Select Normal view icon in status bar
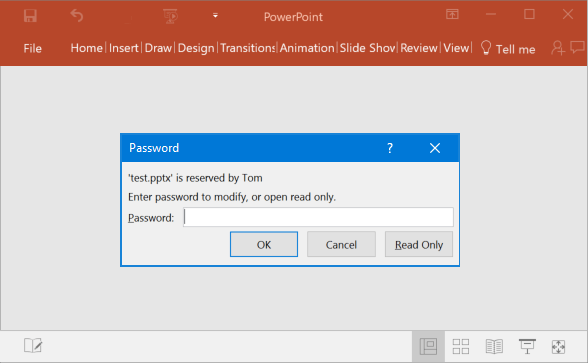This screenshot has height=363, width=588. tap(428, 346)
